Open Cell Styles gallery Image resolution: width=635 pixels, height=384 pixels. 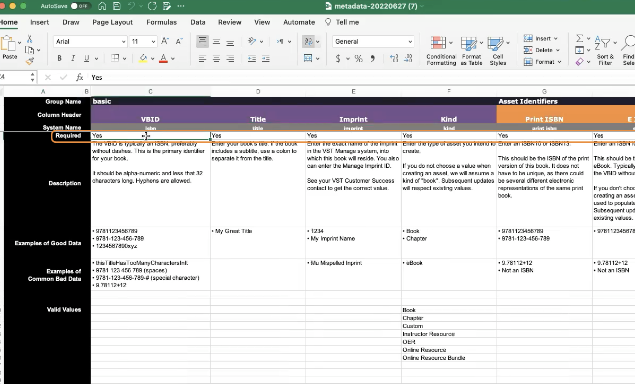pyautogui.click(x=498, y=50)
